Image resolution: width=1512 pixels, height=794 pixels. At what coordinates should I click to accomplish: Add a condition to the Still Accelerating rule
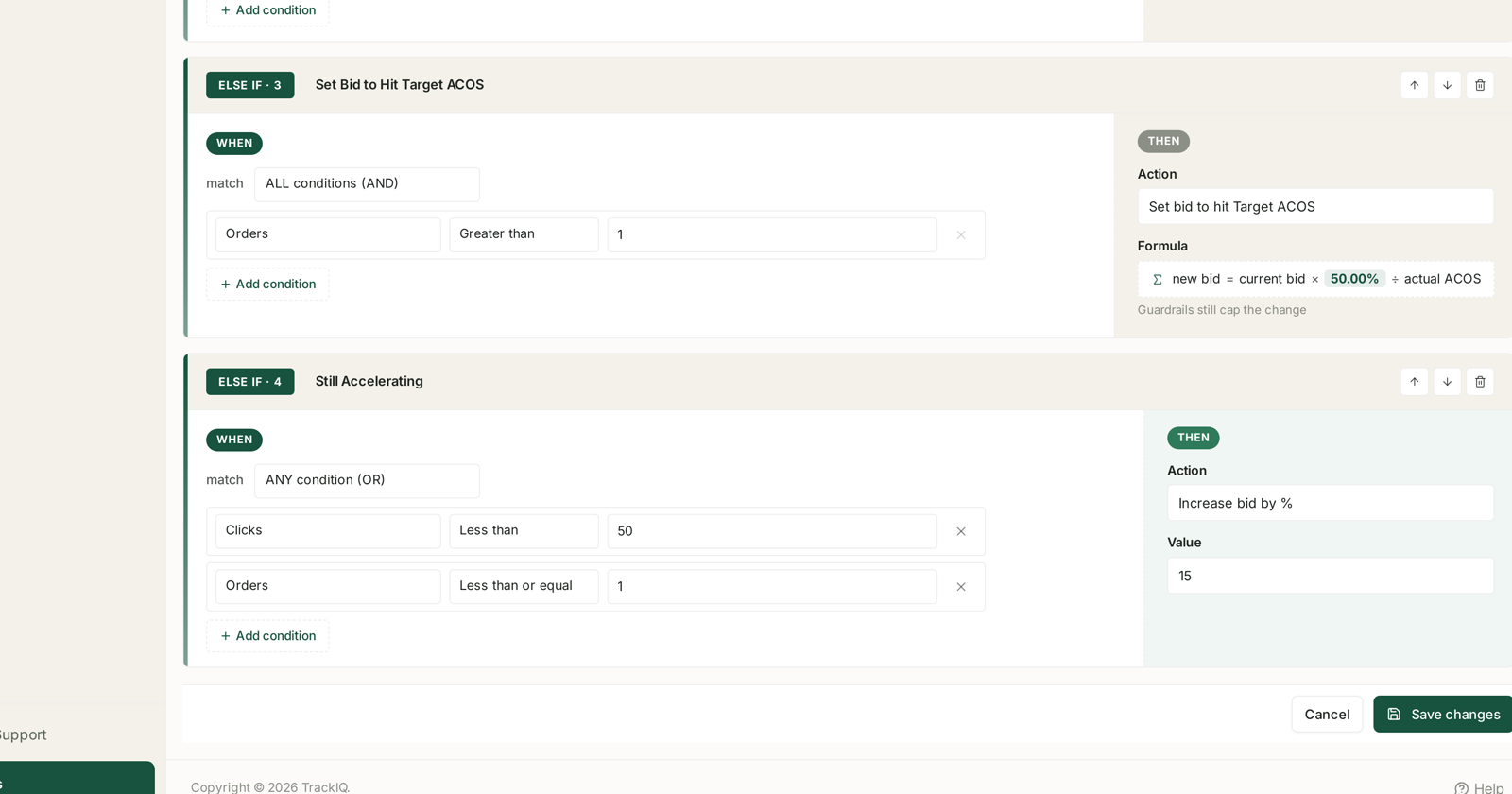pos(267,636)
